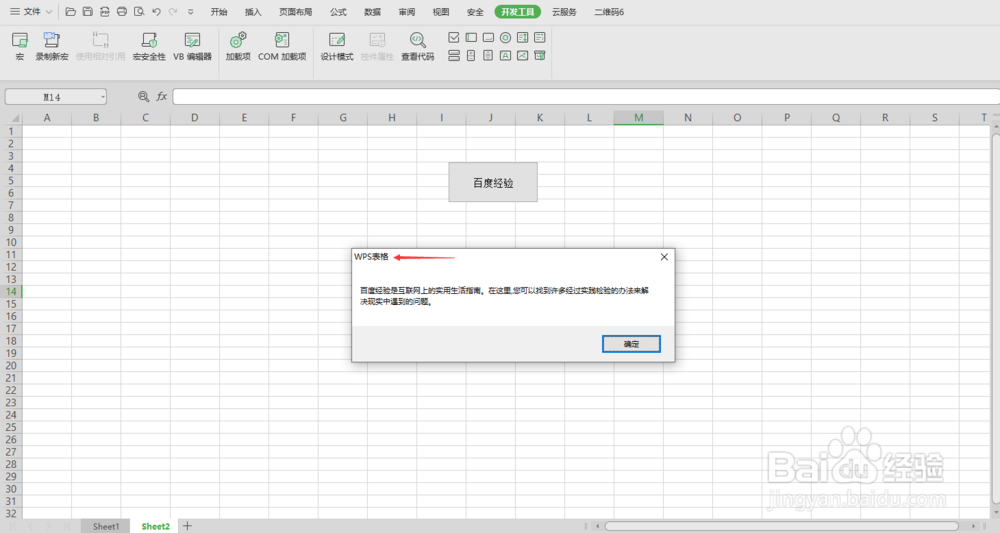This screenshot has height=533, width=1000.
Task: Open 宏安全性 macro security settings
Action: point(149,47)
